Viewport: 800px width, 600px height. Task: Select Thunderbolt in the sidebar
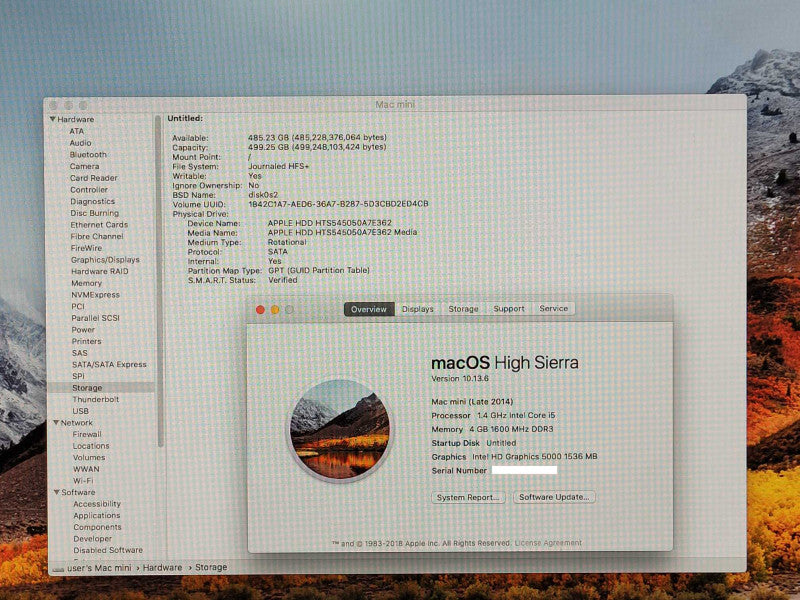96,399
